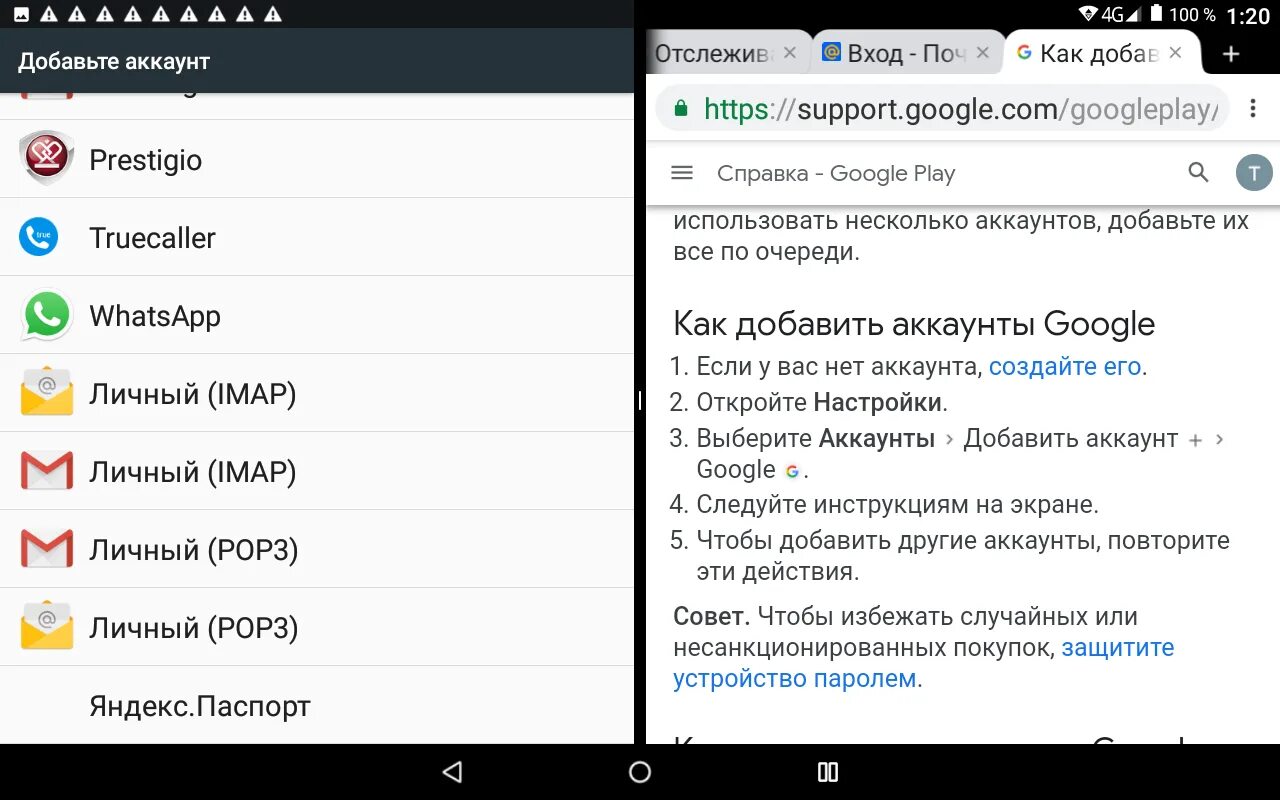
Task: Select the Gmail 'Личный (POP3)' account entry
Action: [317, 549]
